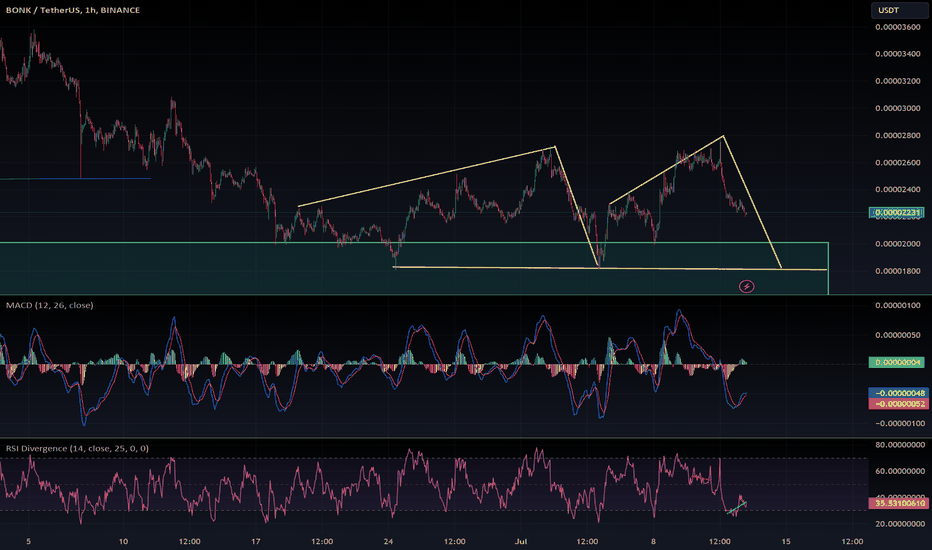The image size is (932, 550).
Task: Click the red signal value -0.00000052
Action: pyautogui.click(x=897, y=404)
